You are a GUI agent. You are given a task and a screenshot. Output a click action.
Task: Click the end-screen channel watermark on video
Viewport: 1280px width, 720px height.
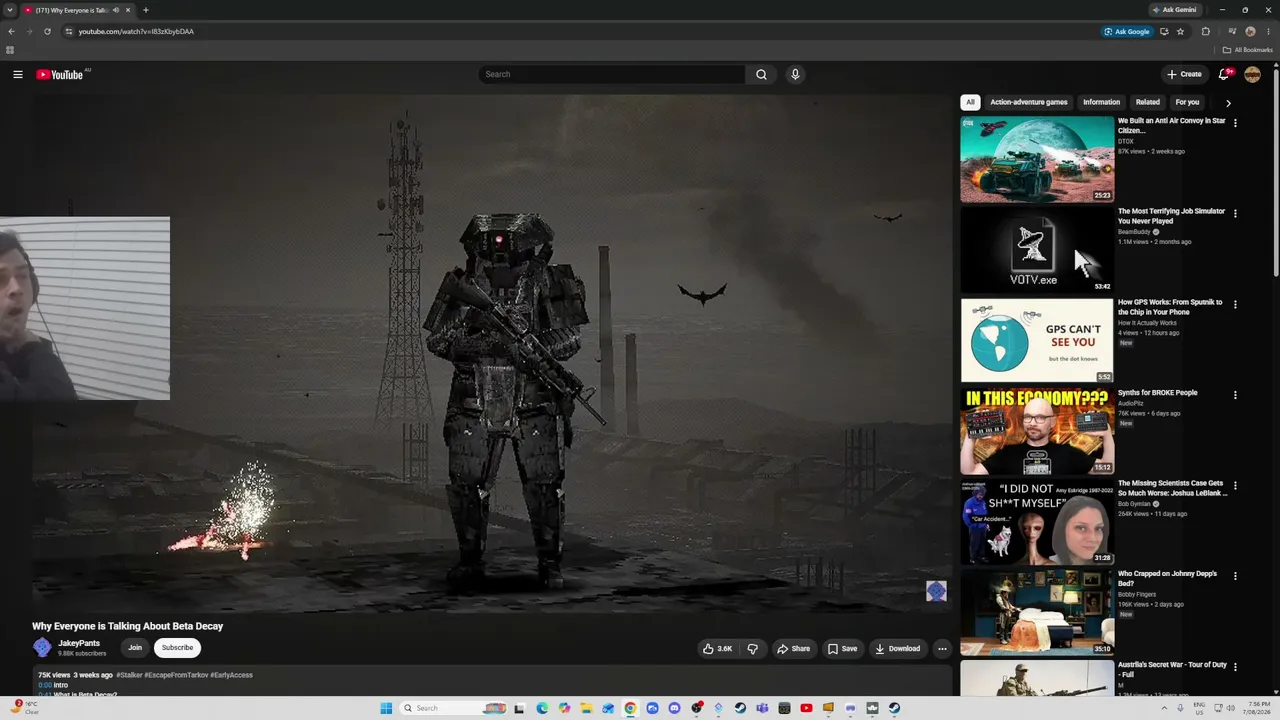[936, 591]
